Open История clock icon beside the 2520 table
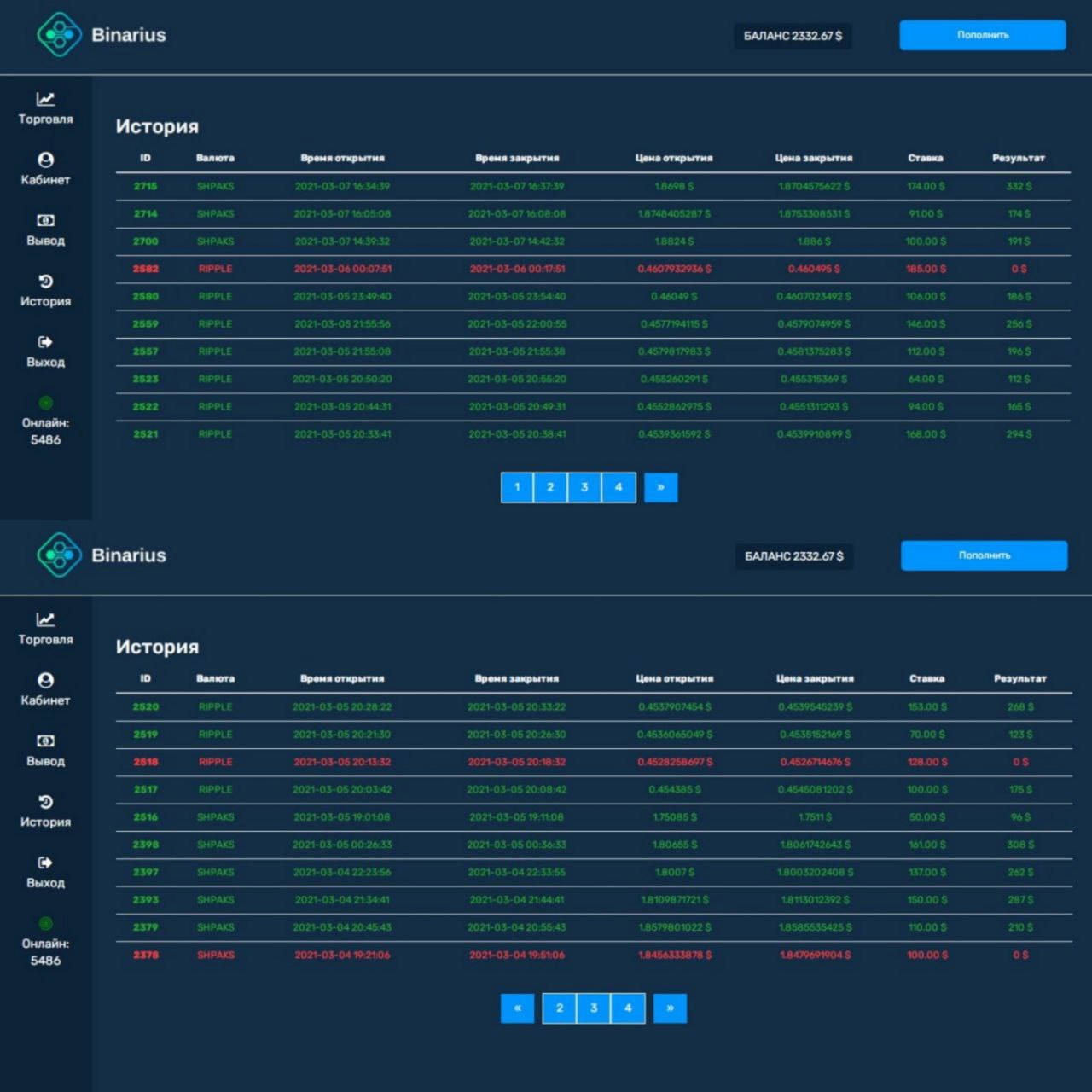The image size is (1092, 1092). [45, 802]
